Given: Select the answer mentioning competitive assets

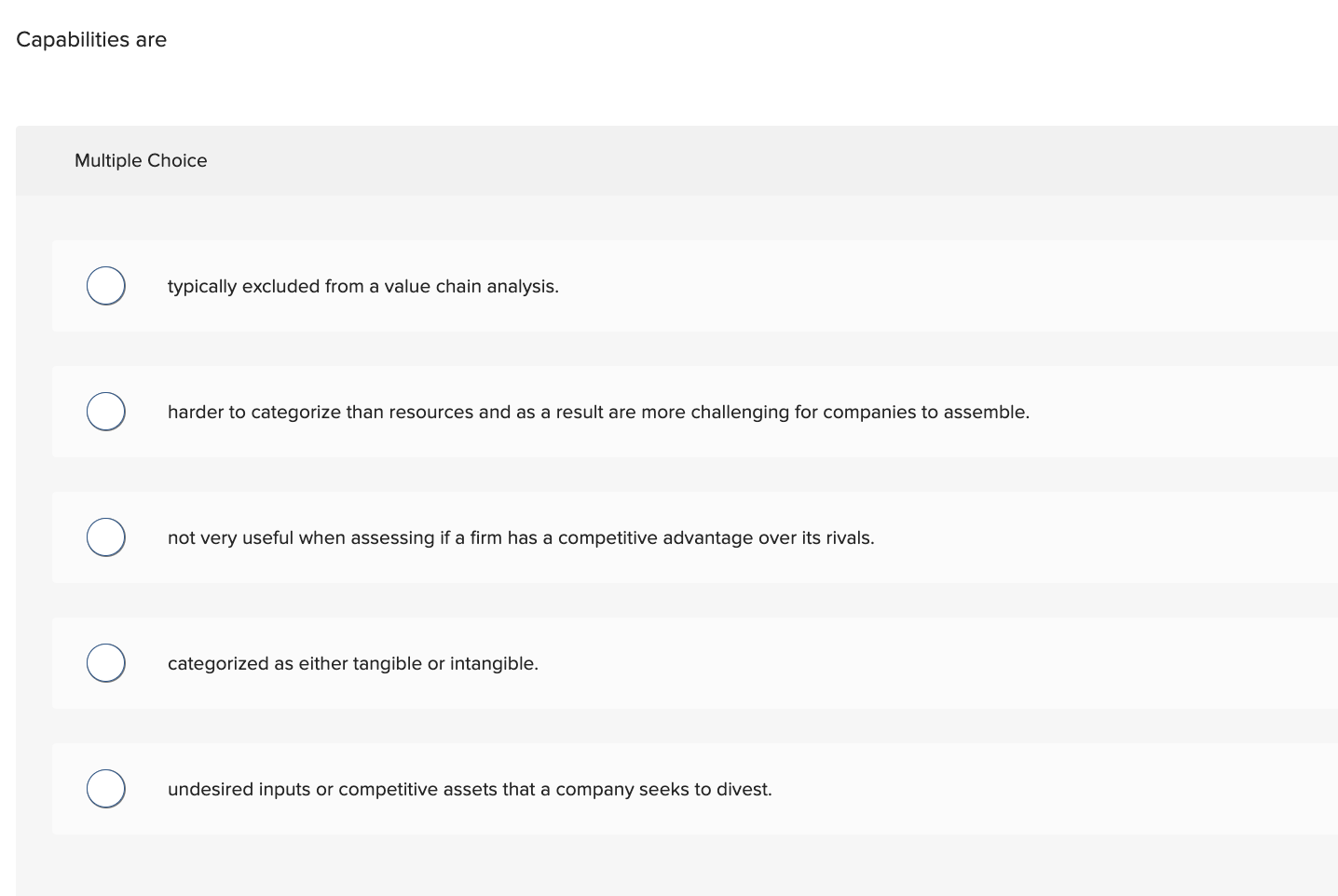Looking at the screenshot, I should [470, 789].
